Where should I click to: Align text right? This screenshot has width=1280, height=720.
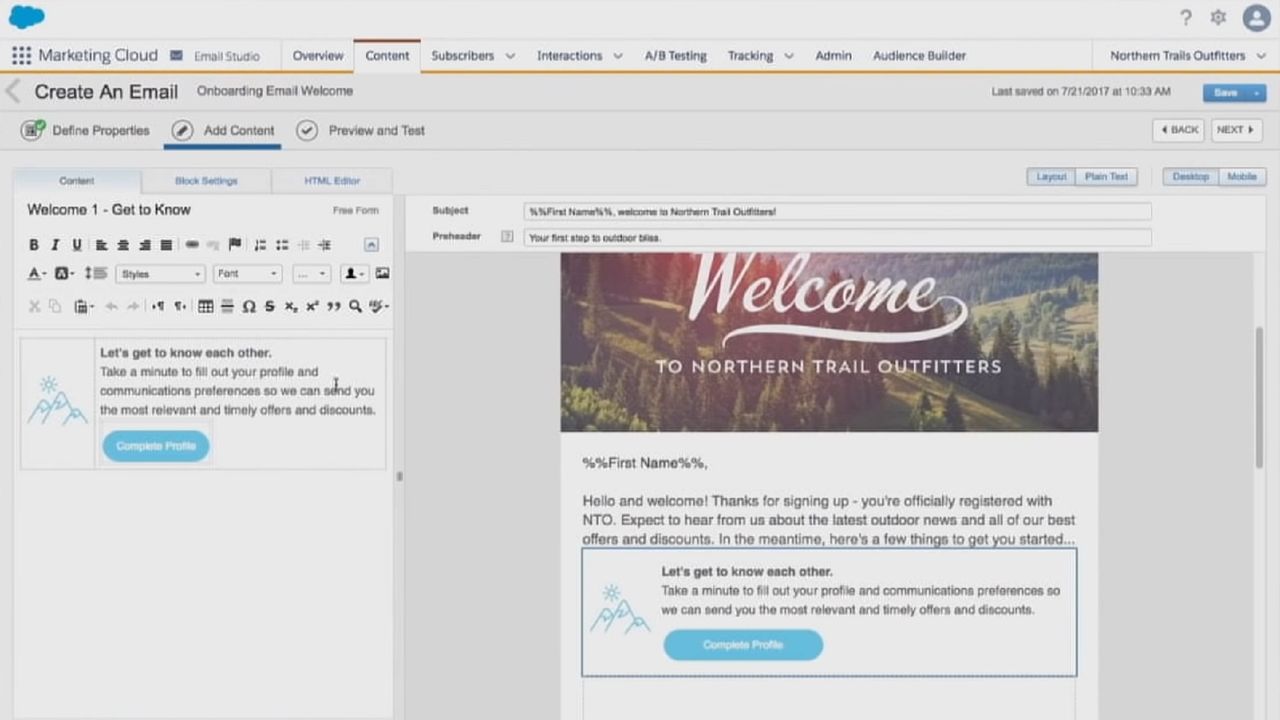pos(145,245)
